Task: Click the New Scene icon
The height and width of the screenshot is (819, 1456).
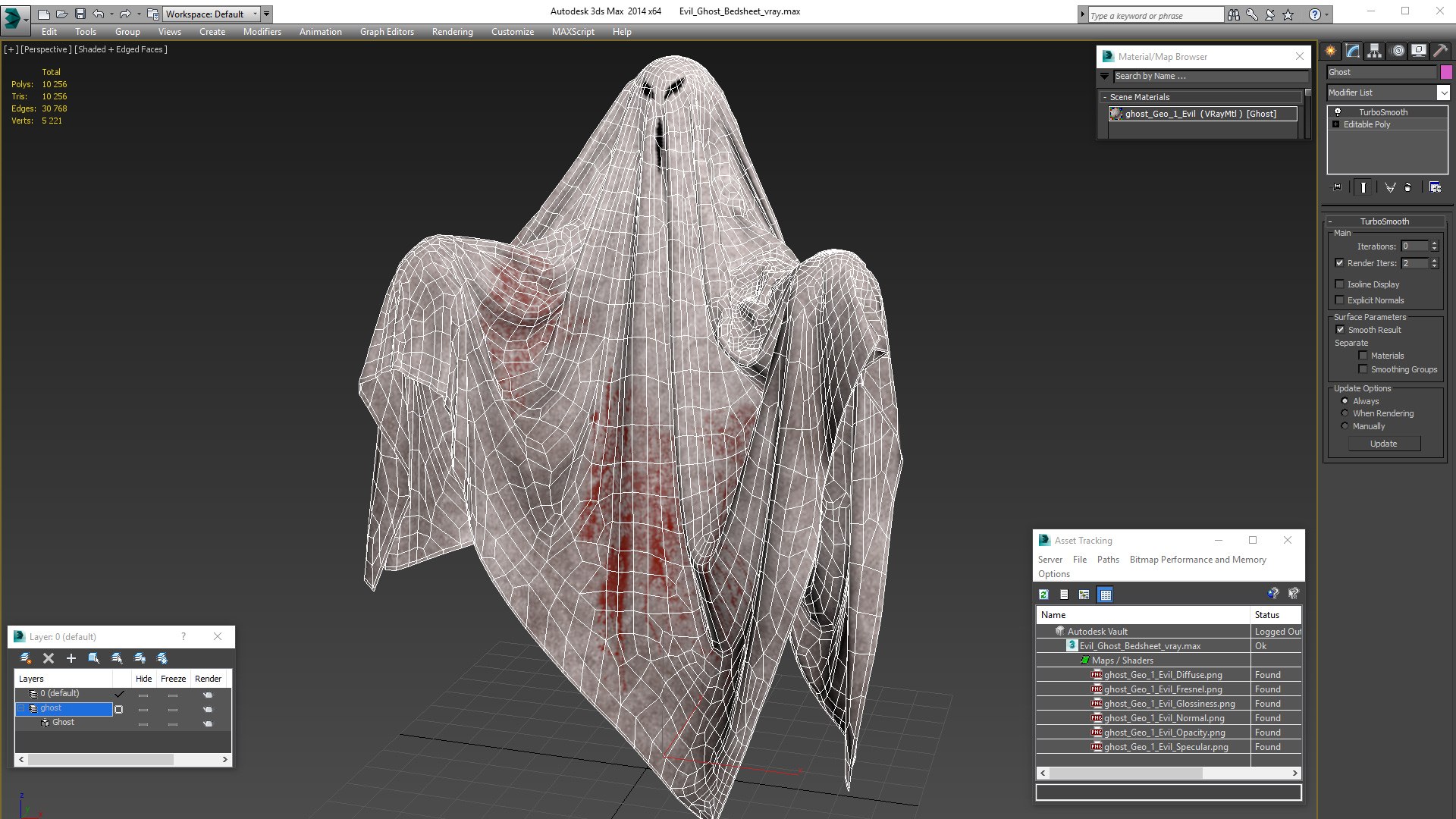Action: click(44, 14)
